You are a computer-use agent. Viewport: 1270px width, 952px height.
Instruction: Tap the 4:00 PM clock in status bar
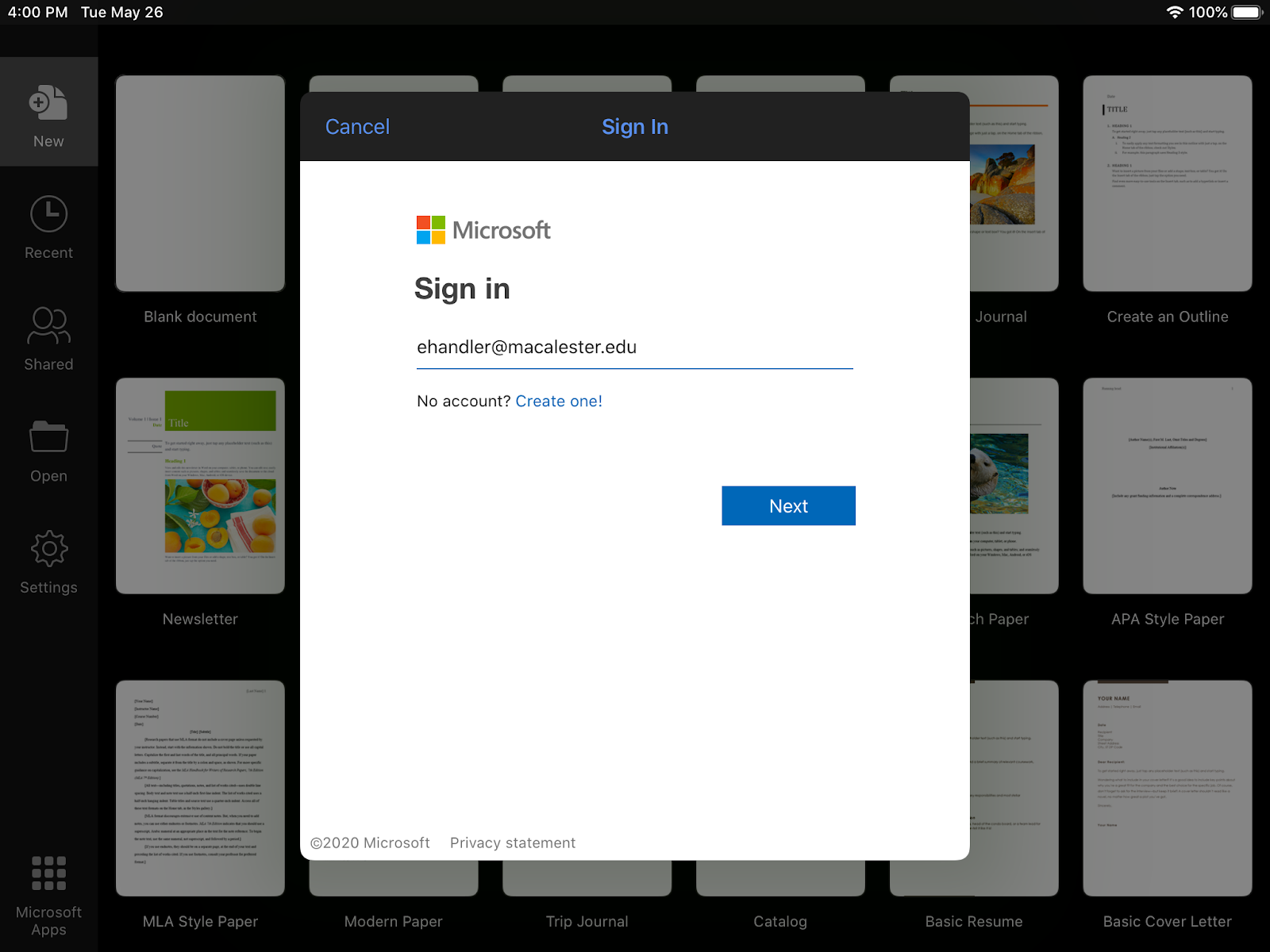coord(37,12)
